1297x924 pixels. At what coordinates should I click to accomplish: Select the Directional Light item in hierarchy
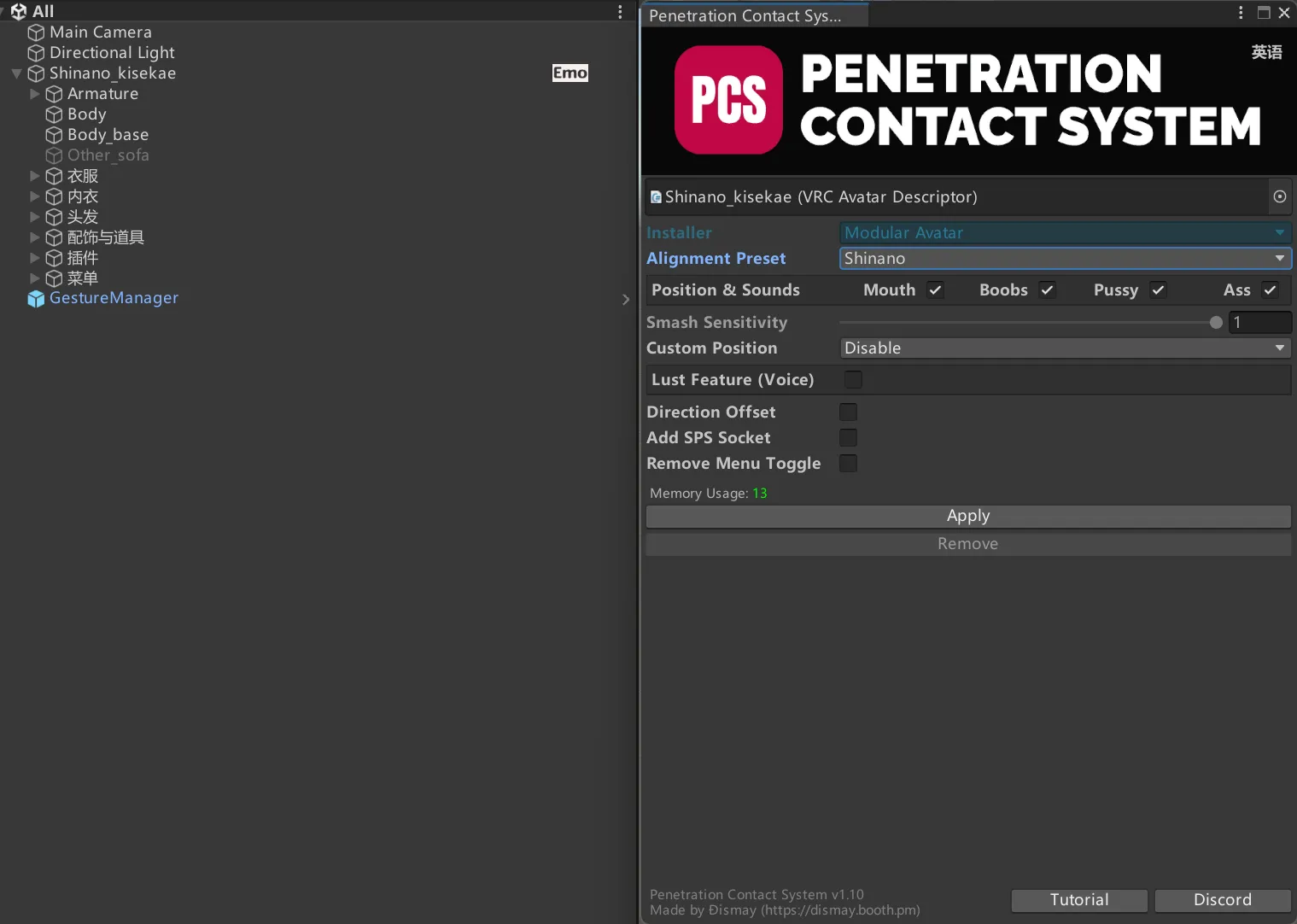[112, 53]
